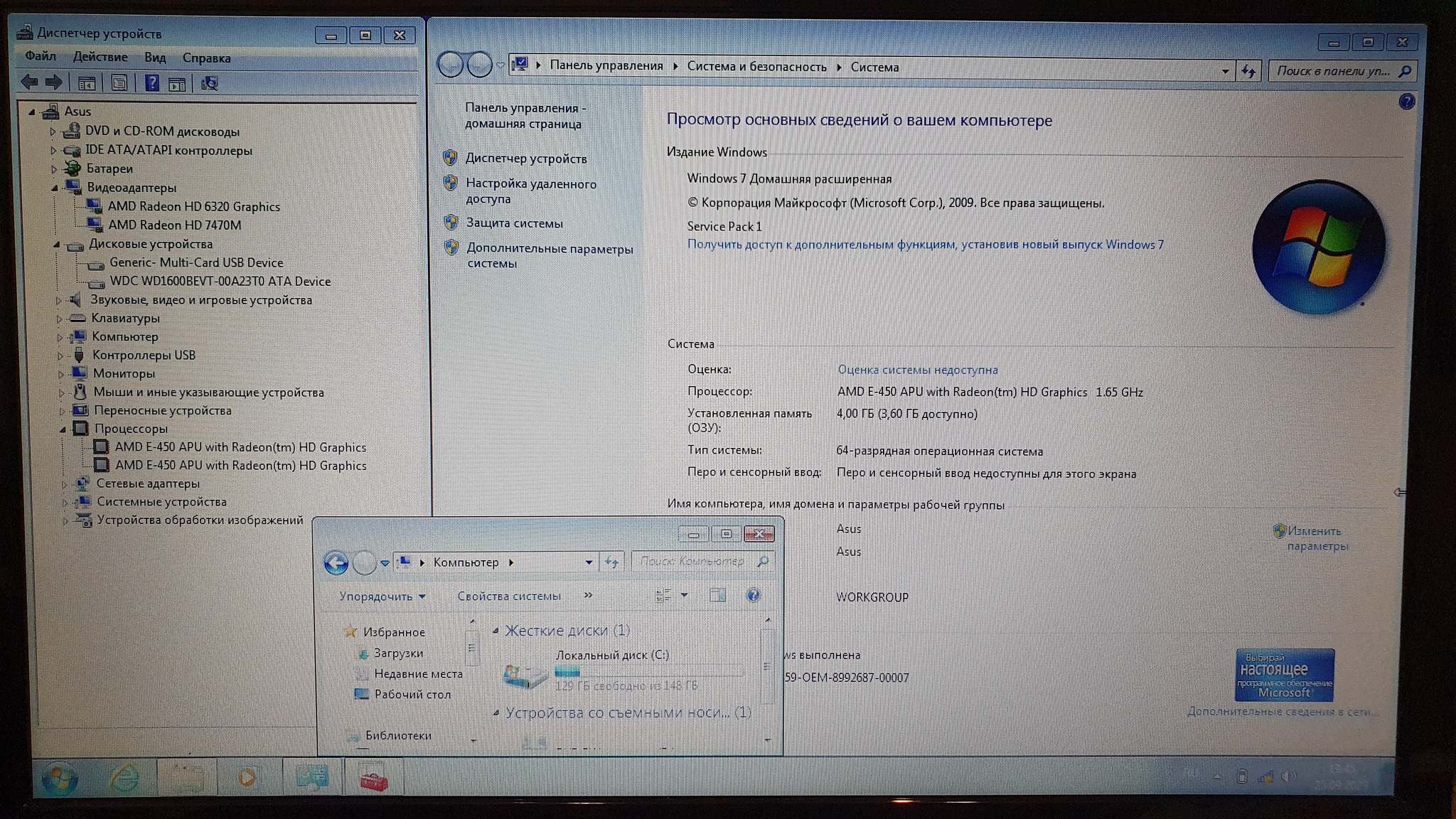Collapse the Видеоадаптеры category
This screenshot has width=1456, height=819.
pyautogui.click(x=55, y=188)
